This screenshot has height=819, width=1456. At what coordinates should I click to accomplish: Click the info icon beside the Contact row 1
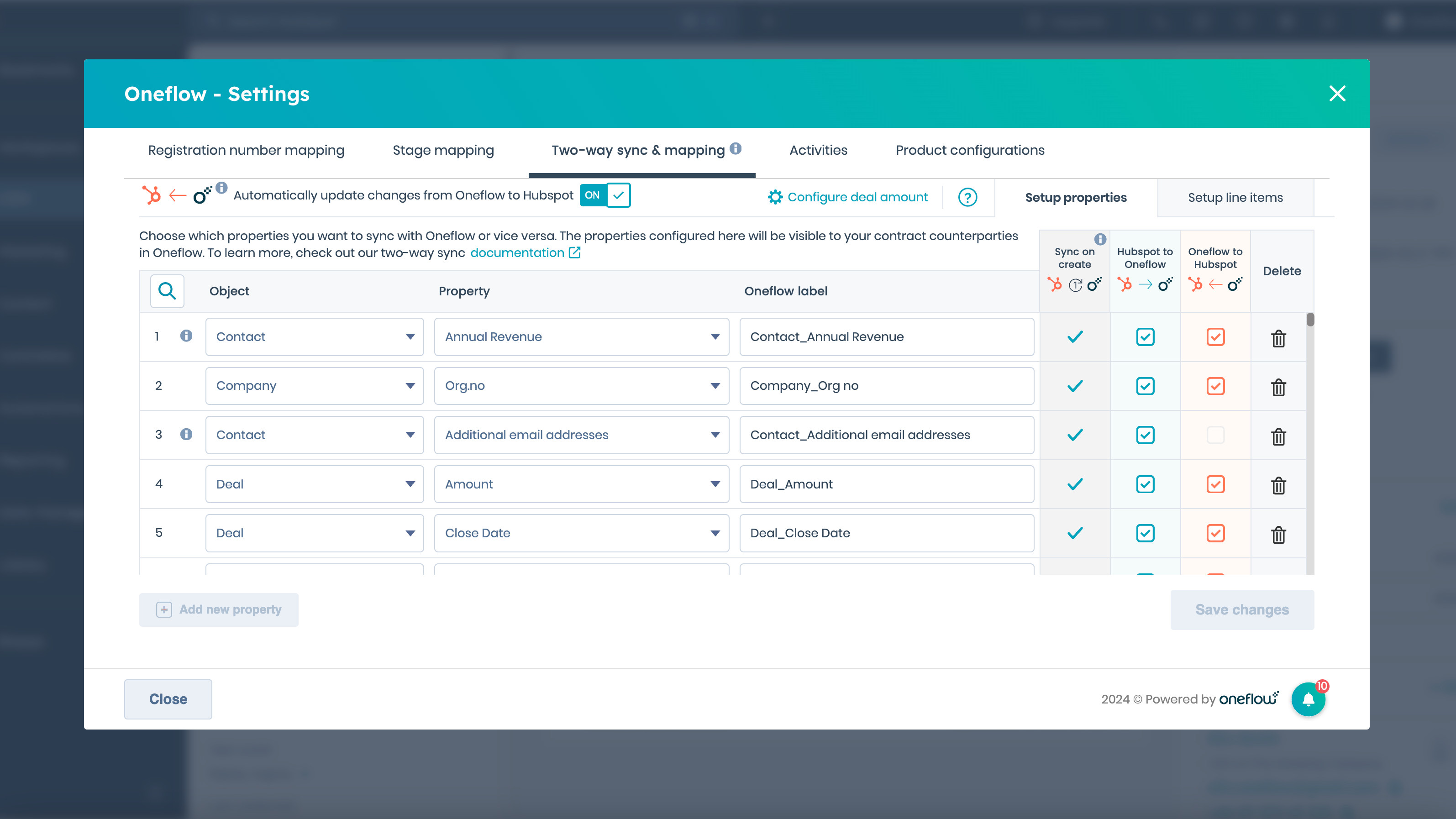pos(187,335)
